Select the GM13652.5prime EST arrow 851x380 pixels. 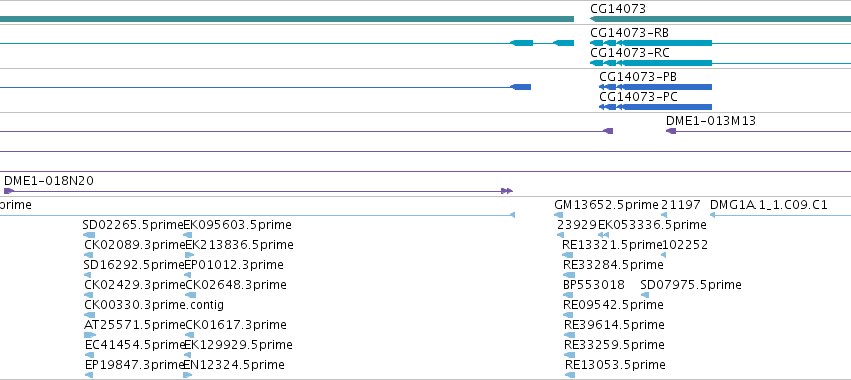pyautogui.click(x=558, y=215)
